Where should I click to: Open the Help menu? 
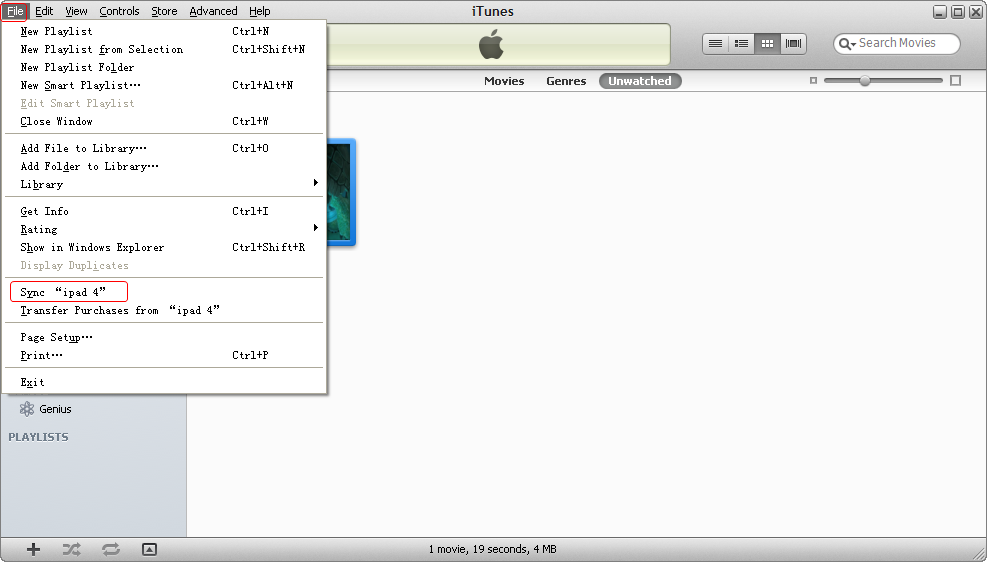pos(259,11)
